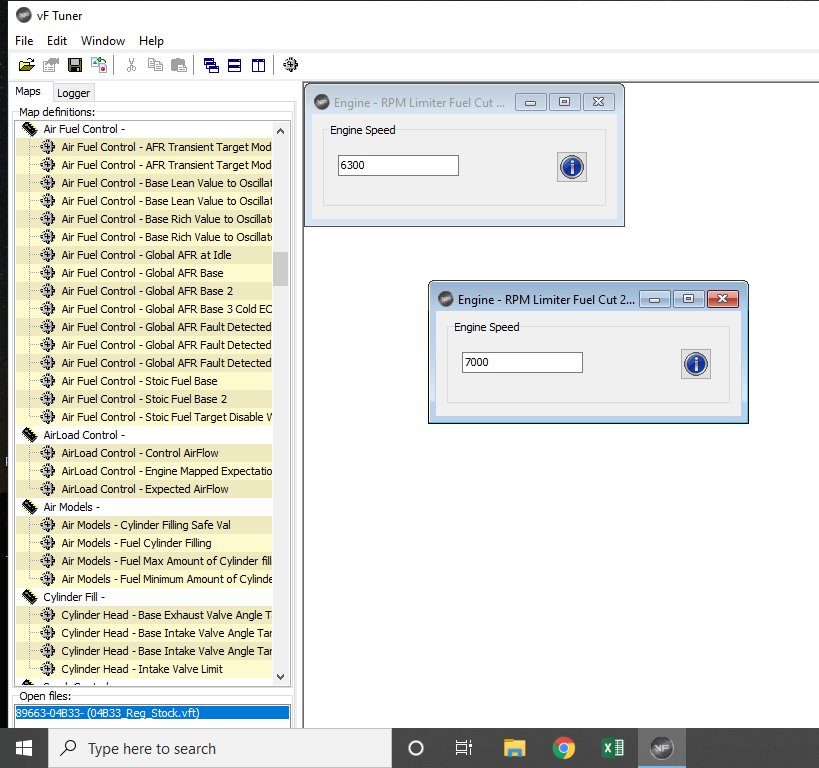The height and width of the screenshot is (768, 819).
Task: Open Task View from the taskbar
Action: (x=463, y=748)
